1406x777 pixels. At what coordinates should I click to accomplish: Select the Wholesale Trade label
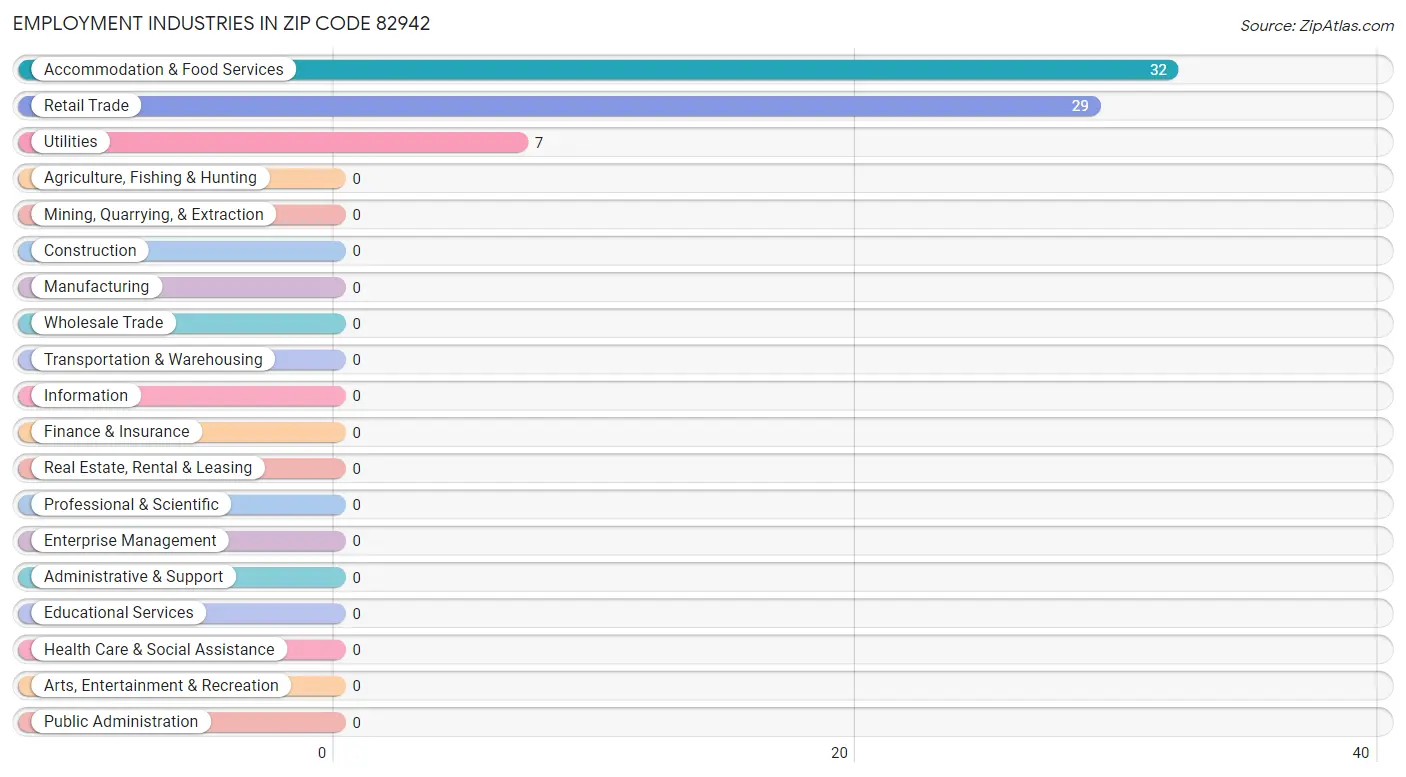(103, 323)
